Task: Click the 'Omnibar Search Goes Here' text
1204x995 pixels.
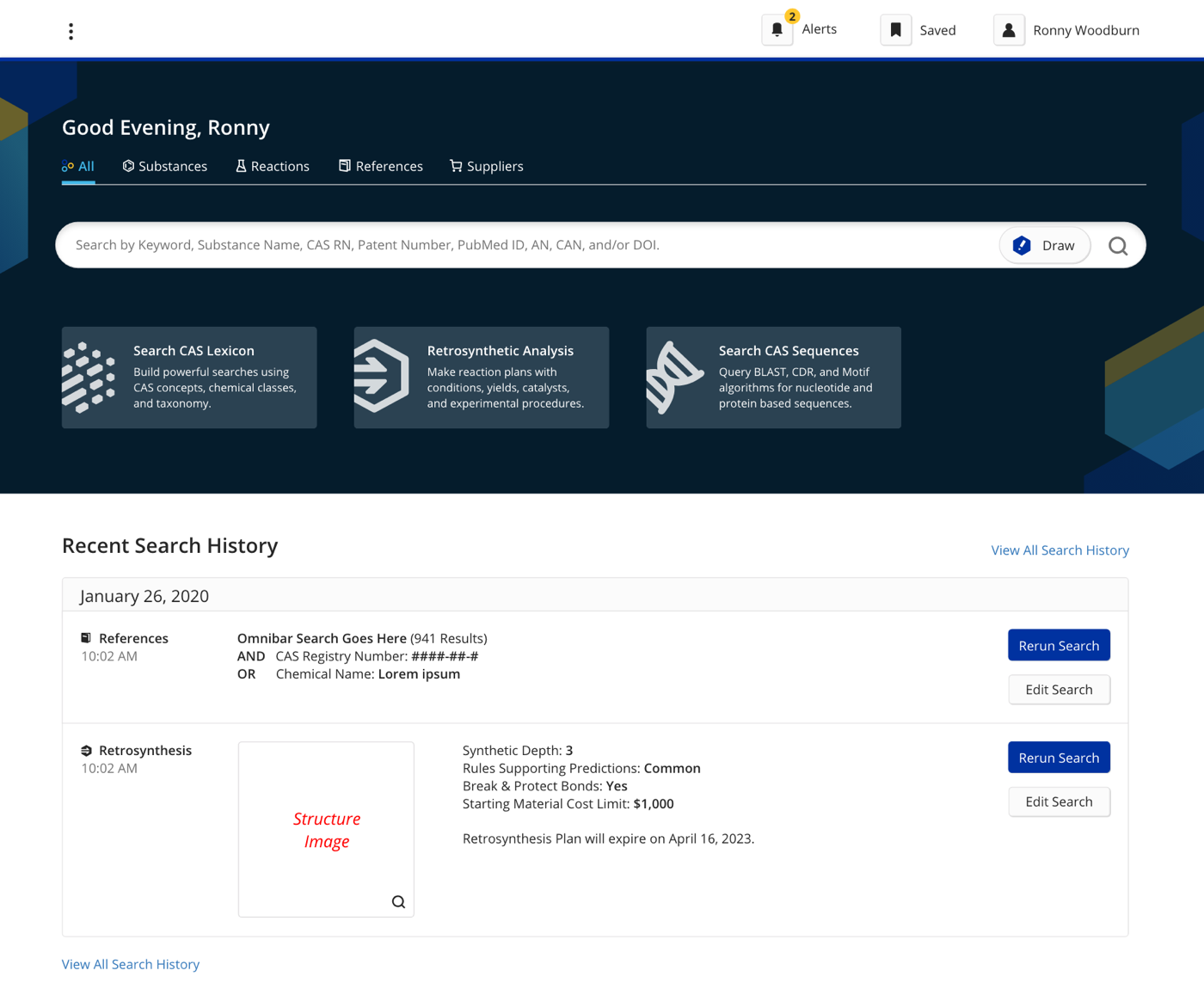Action: click(x=322, y=639)
